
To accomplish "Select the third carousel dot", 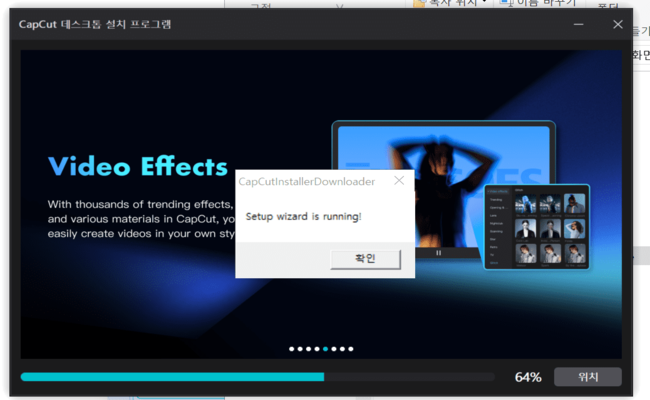I will point(308,349).
